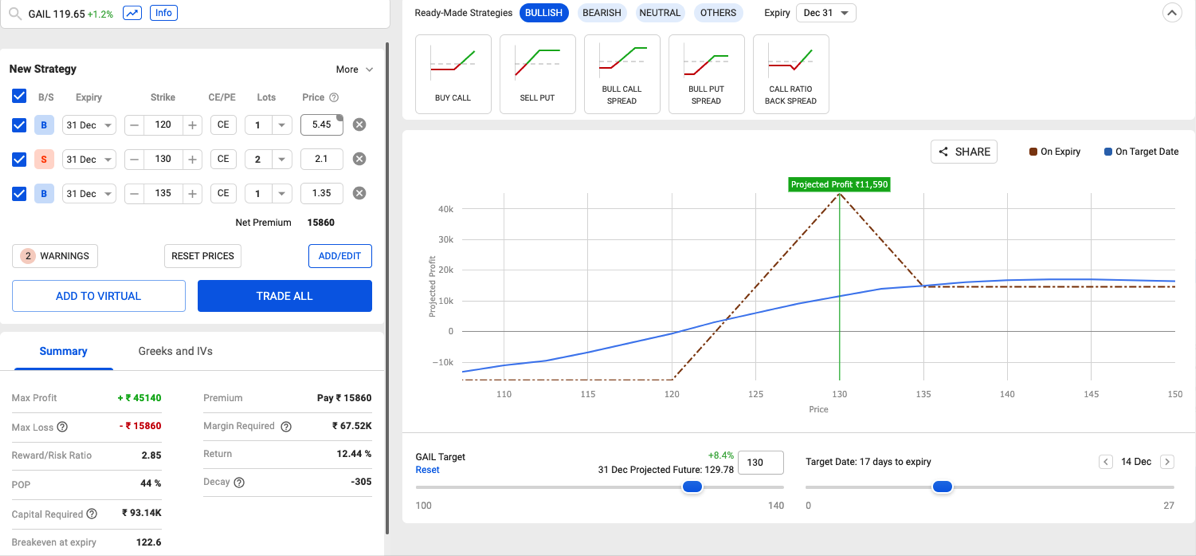Reset the GAIL target price
Image resolution: width=1196 pixels, height=556 pixels.
[x=427, y=470]
